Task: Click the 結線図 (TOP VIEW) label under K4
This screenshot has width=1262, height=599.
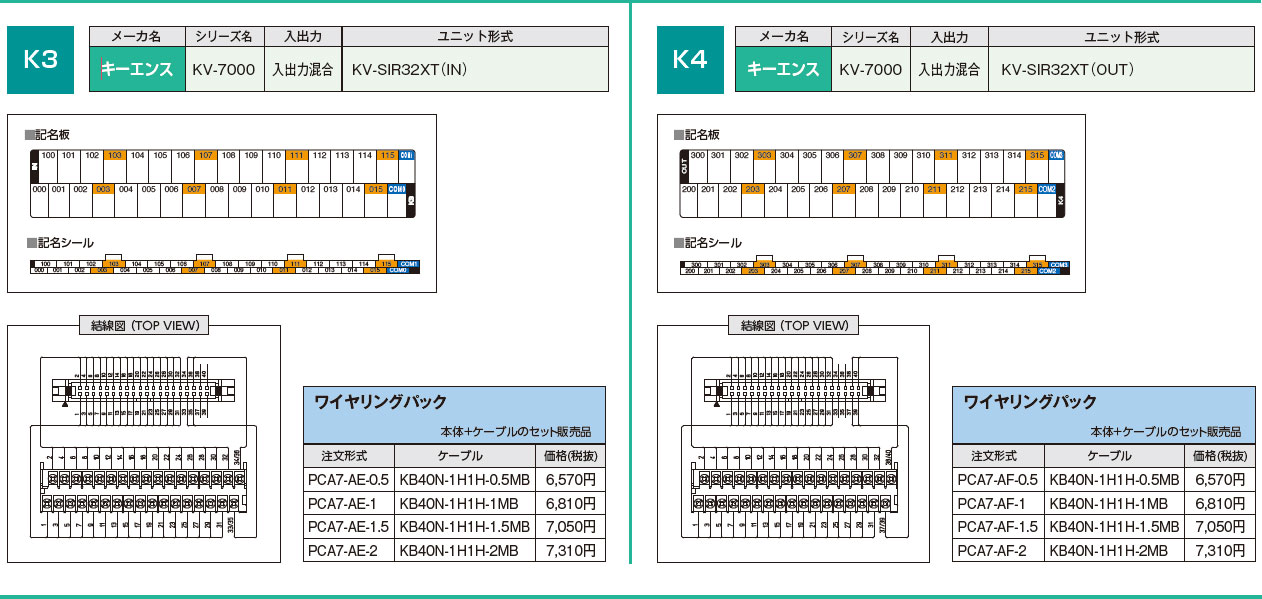Action: [x=794, y=325]
